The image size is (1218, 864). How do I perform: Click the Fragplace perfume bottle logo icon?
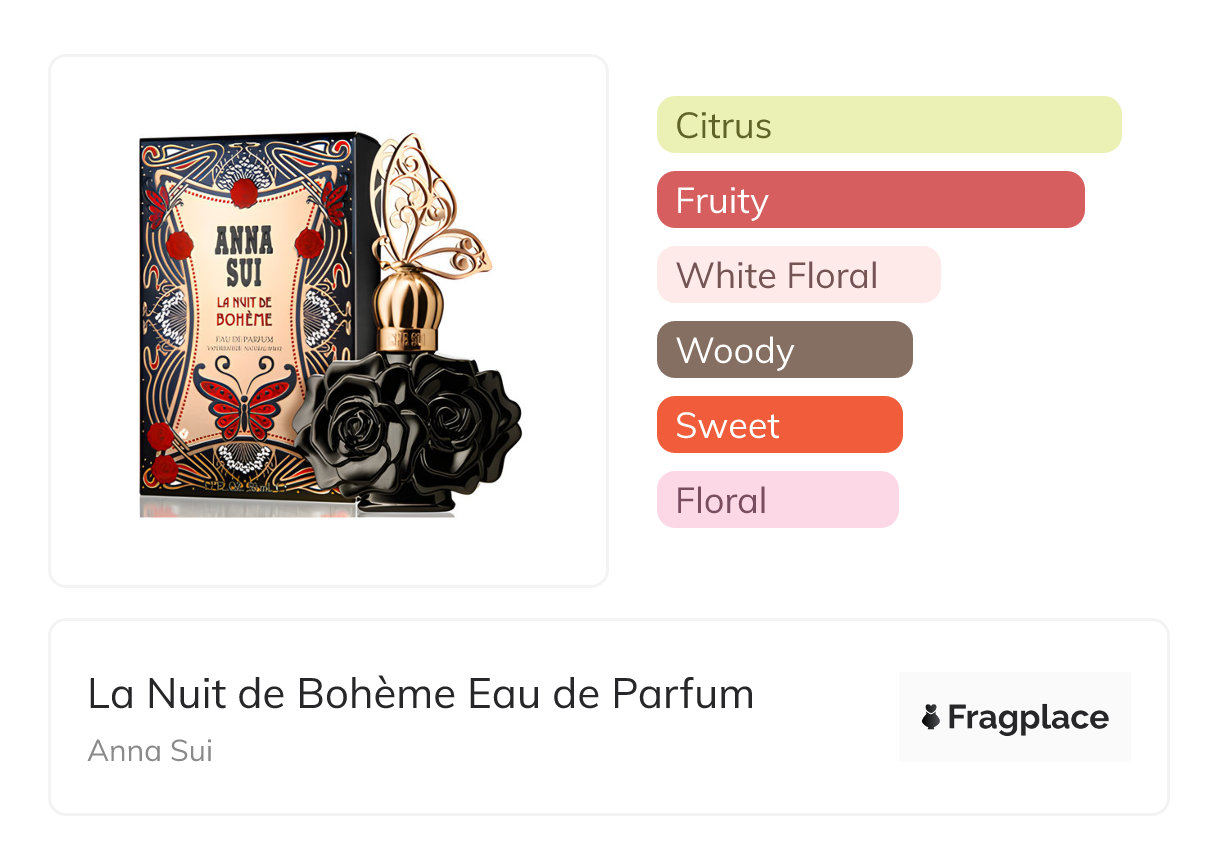931,717
